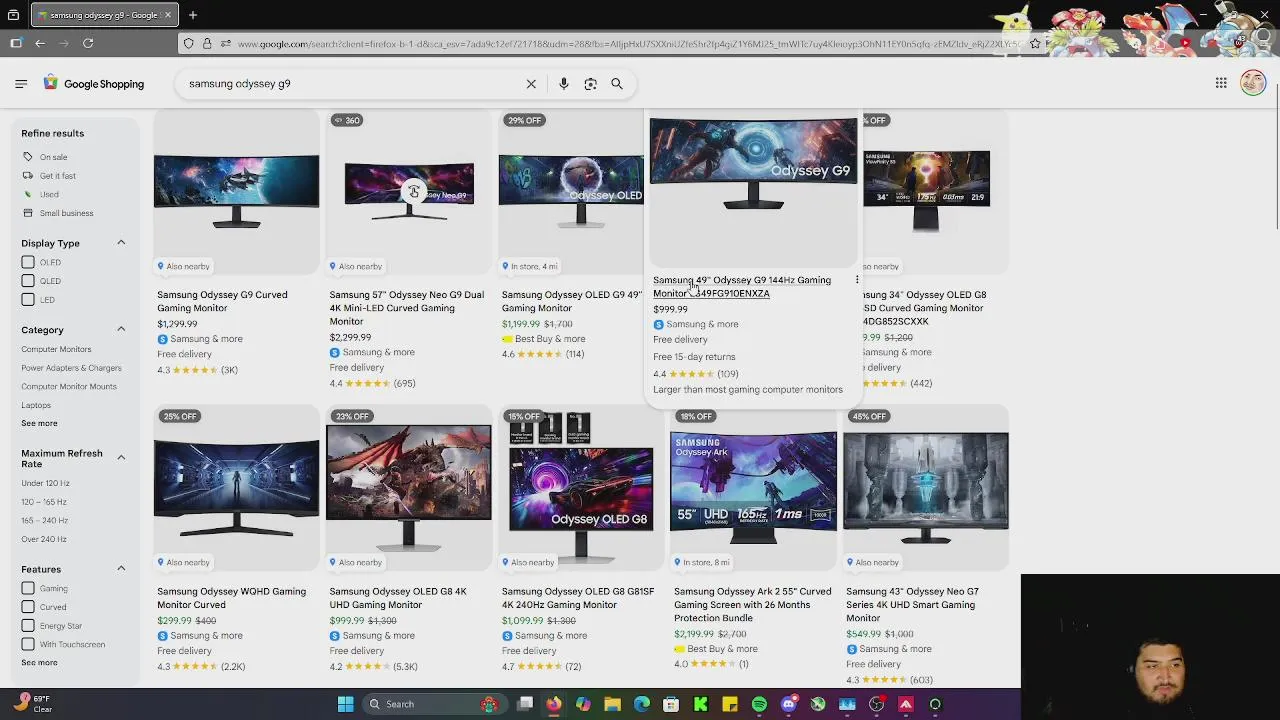1280x720 pixels.
Task: Expand See more under Features
Action: point(39,662)
